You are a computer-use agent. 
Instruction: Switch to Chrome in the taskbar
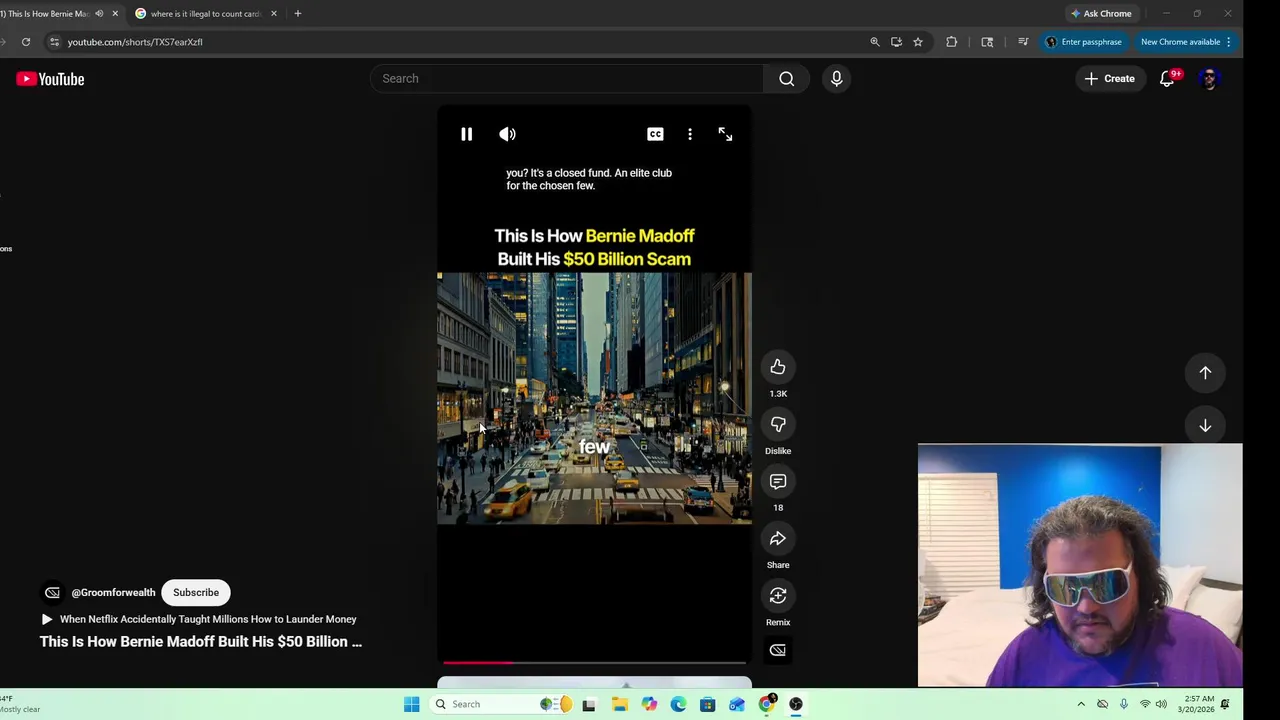(766, 704)
